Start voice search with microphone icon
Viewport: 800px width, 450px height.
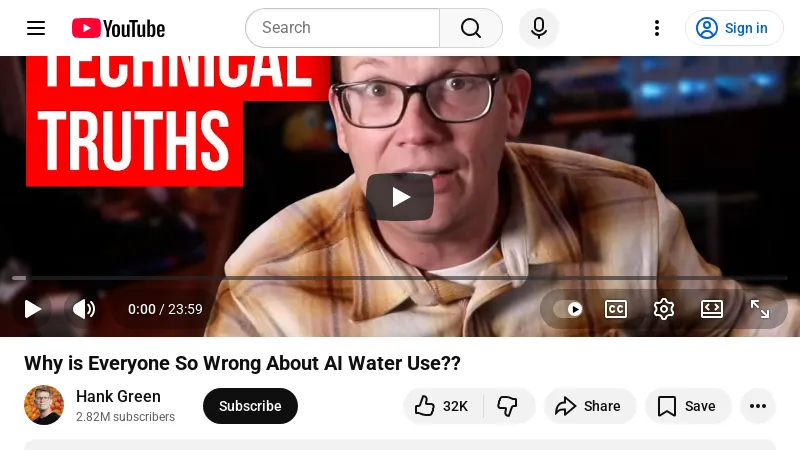click(539, 28)
